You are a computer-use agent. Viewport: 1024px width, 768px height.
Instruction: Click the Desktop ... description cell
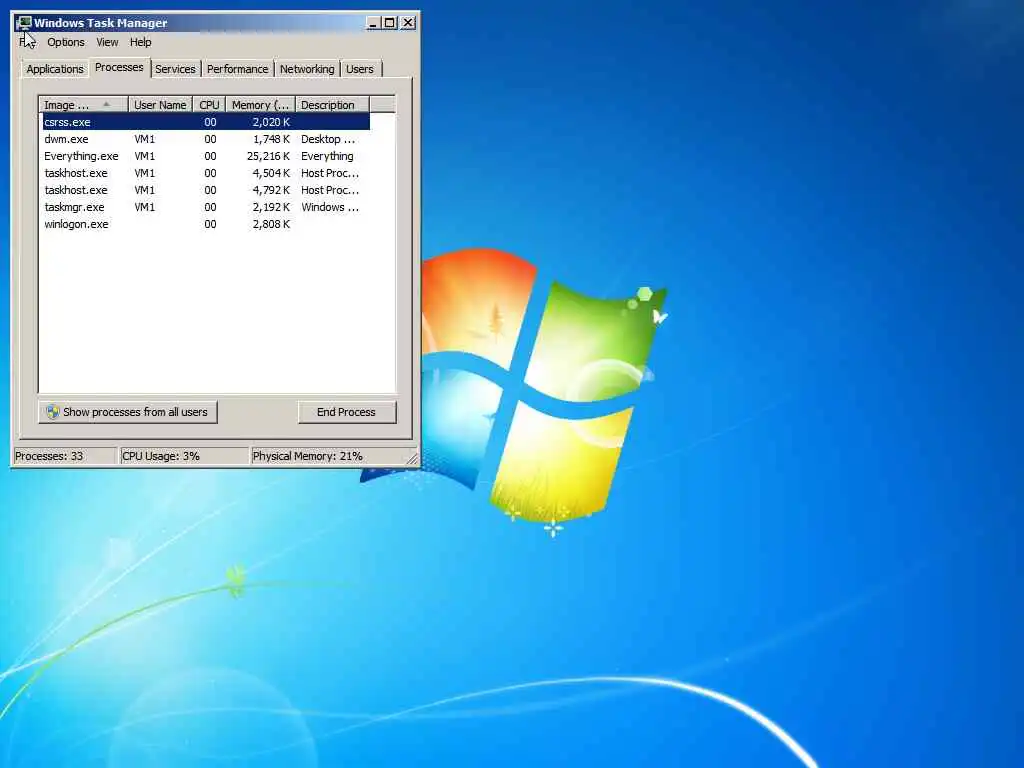click(x=328, y=139)
